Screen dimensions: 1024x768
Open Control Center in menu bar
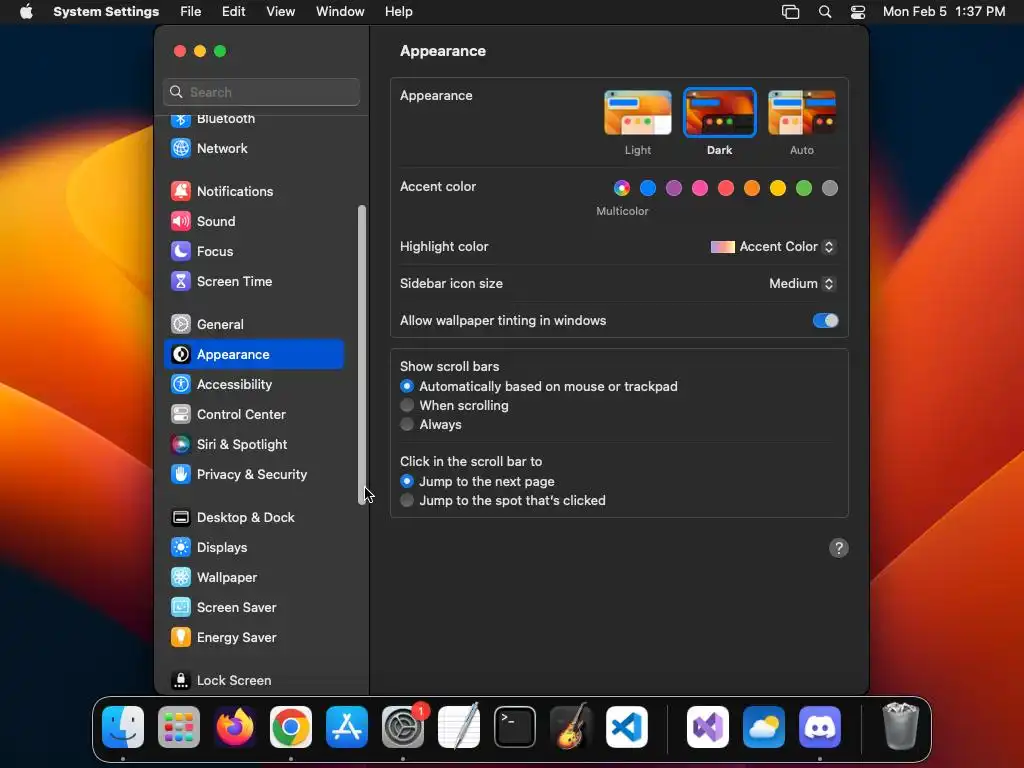(x=857, y=12)
